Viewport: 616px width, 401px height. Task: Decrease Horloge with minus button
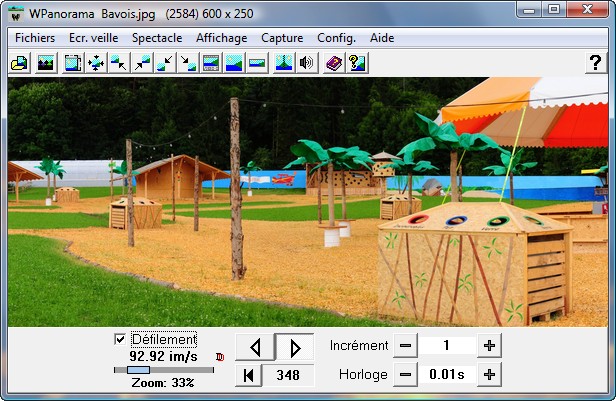405,375
